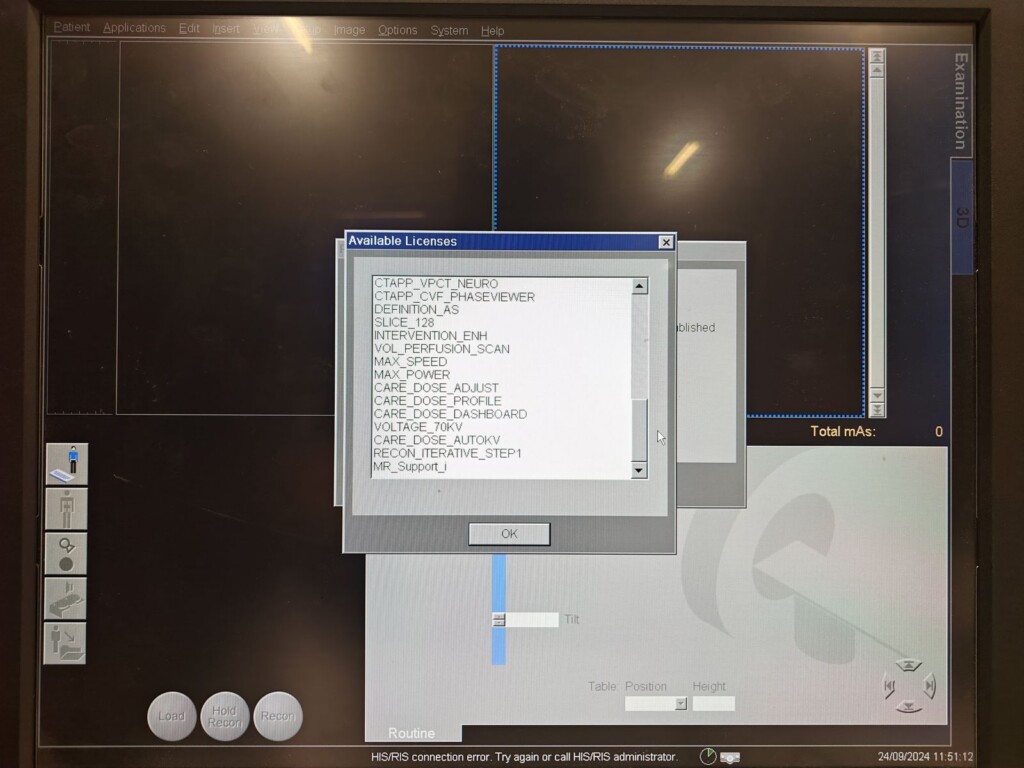Click OK in the Available Licenses dialog
Image resolution: width=1024 pixels, height=768 pixels.
(x=509, y=534)
